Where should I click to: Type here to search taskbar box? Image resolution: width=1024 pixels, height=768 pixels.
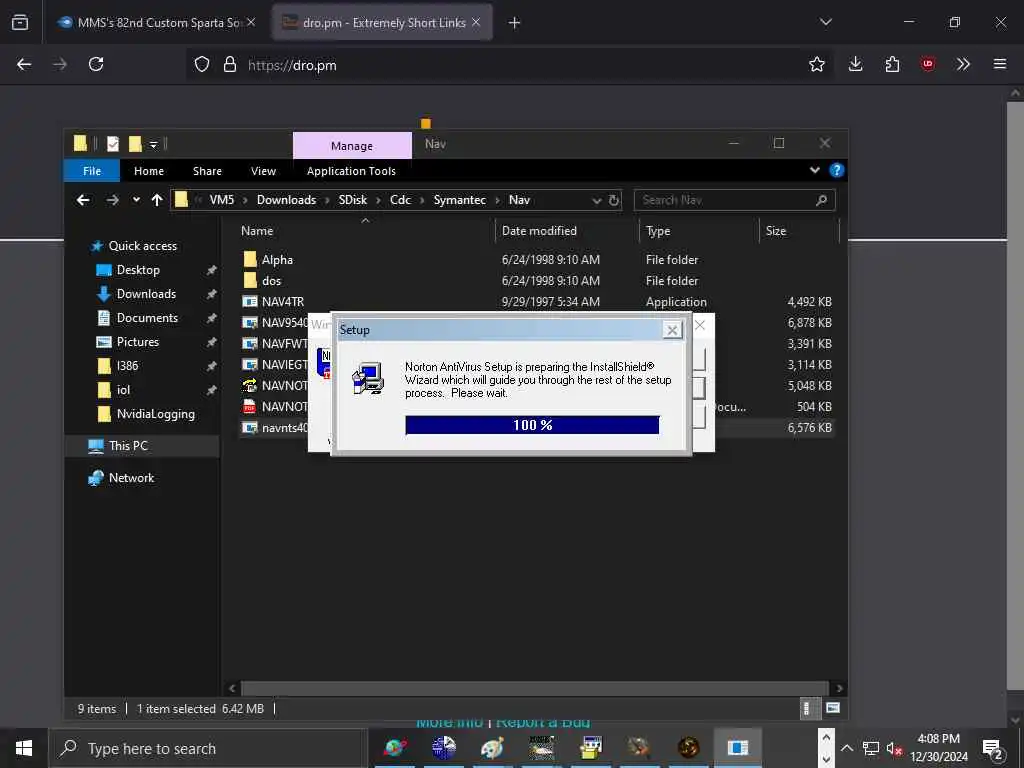click(208, 748)
